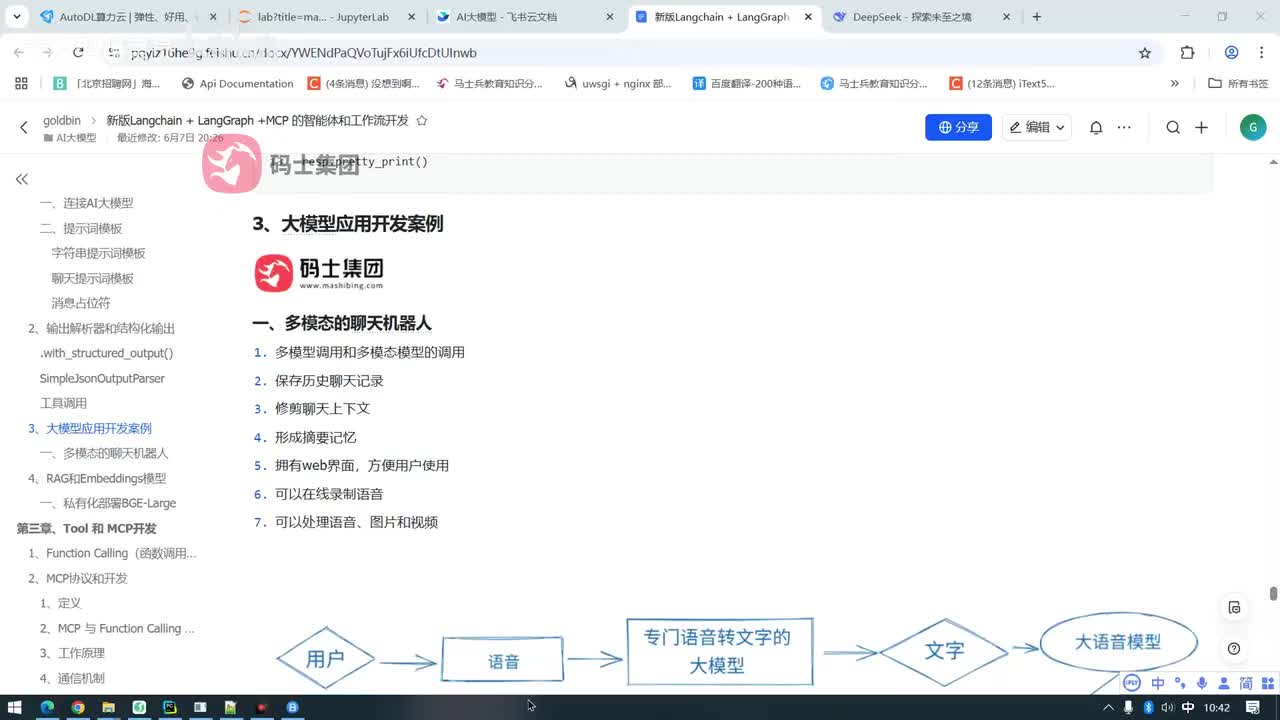Collapse the outline sidebar with double chevron
Screen dimensions: 1280x720
pyautogui.click(x=21, y=179)
